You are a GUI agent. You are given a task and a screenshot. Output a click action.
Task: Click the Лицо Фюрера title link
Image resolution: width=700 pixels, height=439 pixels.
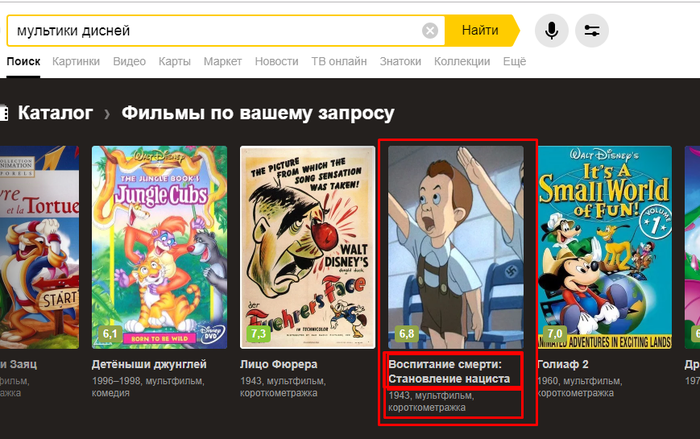click(x=279, y=364)
